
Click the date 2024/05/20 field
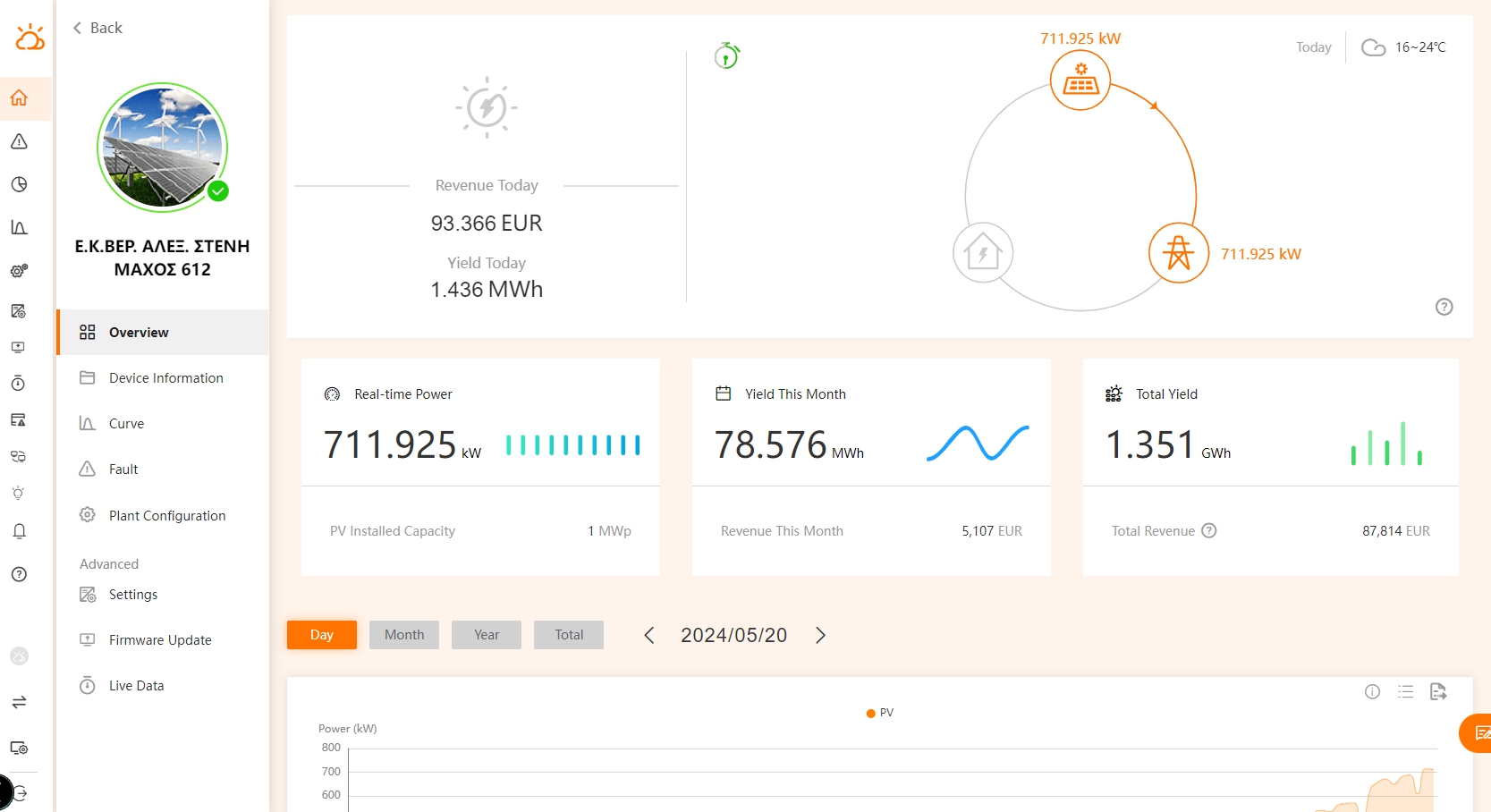click(x=733, y=635)
